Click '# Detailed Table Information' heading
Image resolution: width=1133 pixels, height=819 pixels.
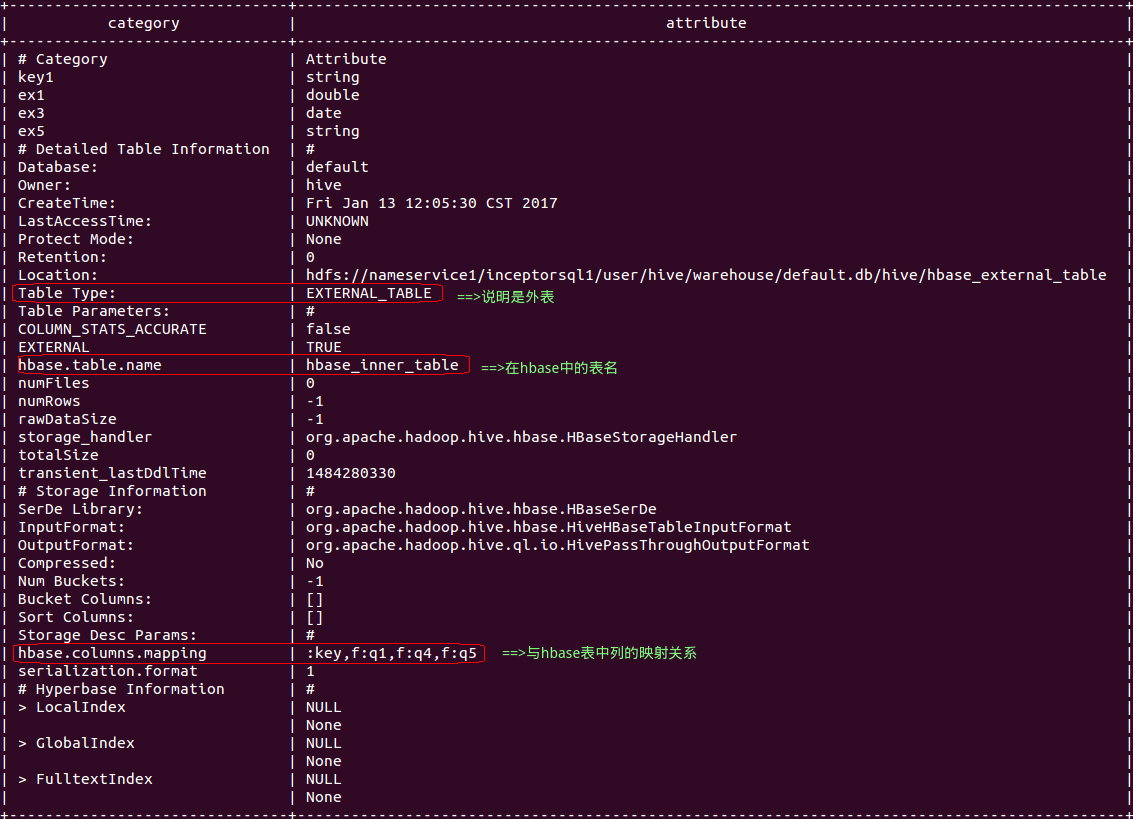click(144, 150)
